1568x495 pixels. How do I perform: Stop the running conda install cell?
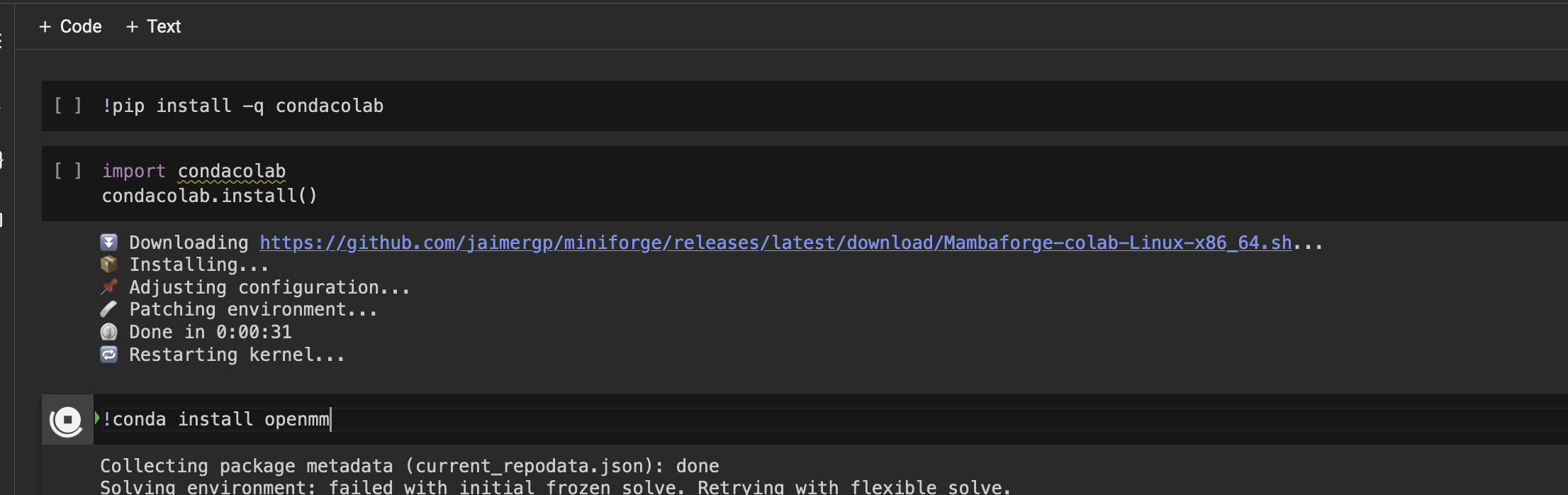point(67,420)
